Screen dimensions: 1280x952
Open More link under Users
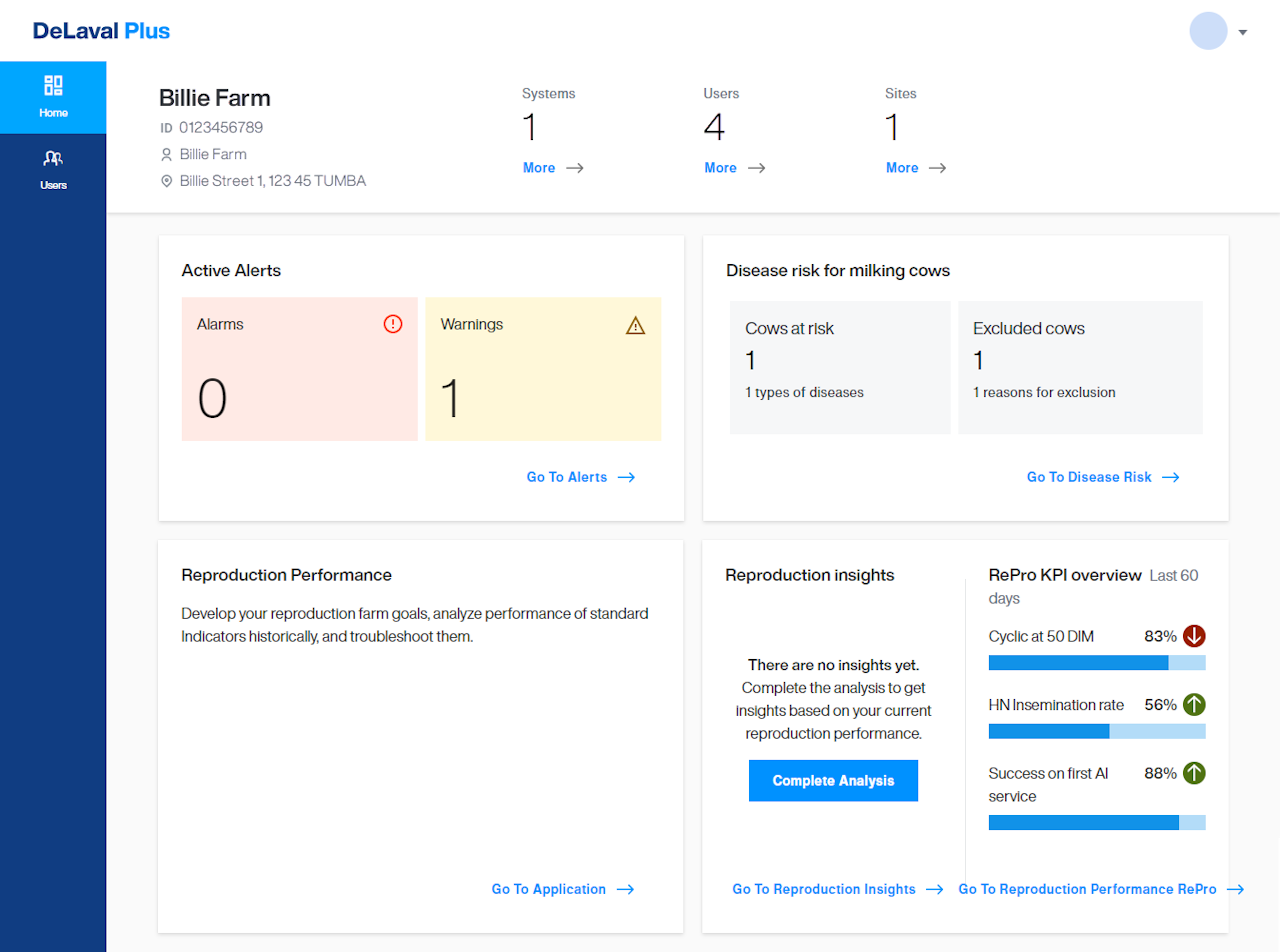(734, 168)
